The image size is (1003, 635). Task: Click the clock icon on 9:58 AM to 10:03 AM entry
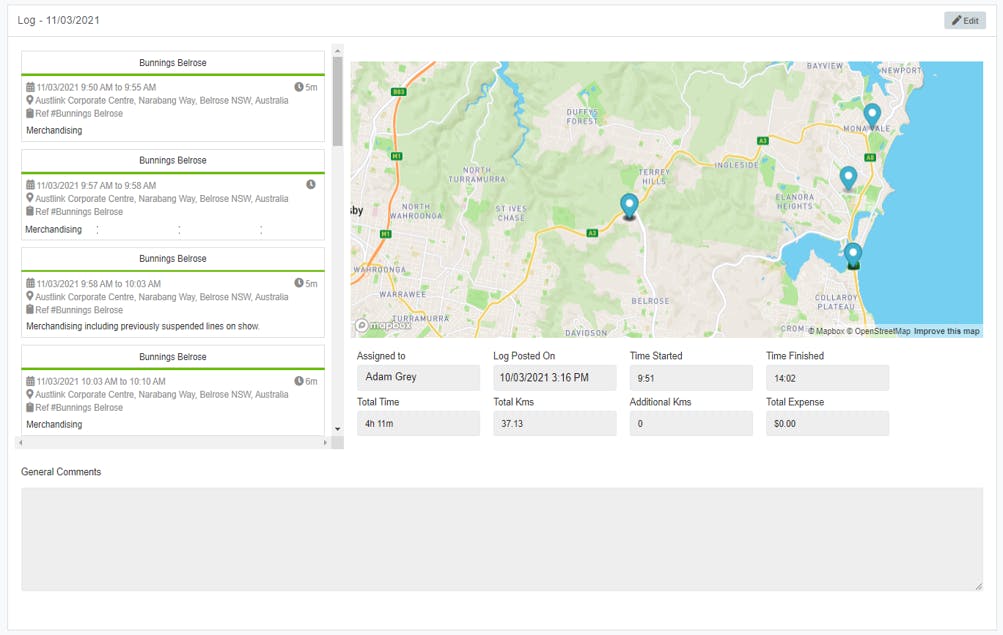(299, 283)
